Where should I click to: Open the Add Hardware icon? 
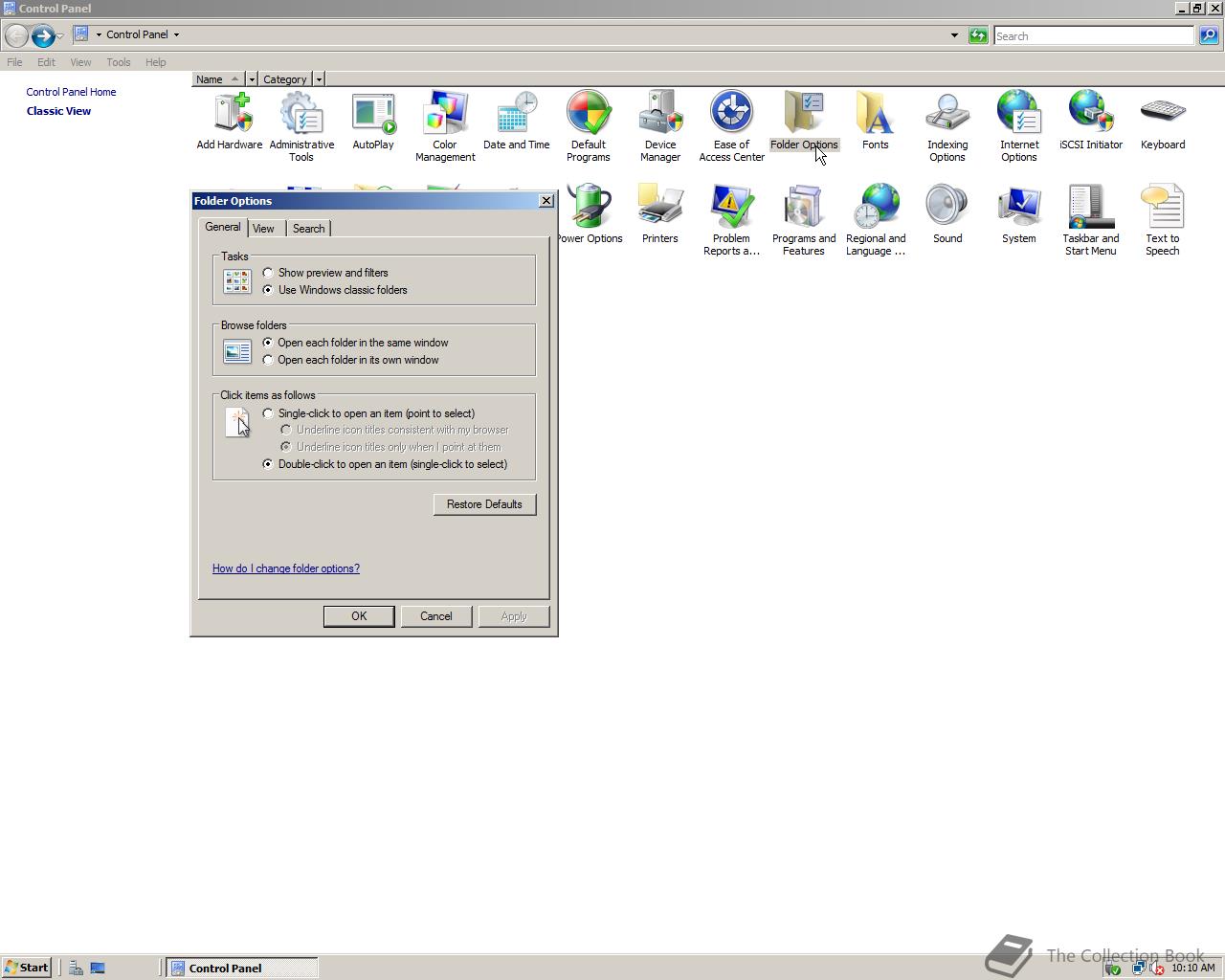click(x=230, y=122)
